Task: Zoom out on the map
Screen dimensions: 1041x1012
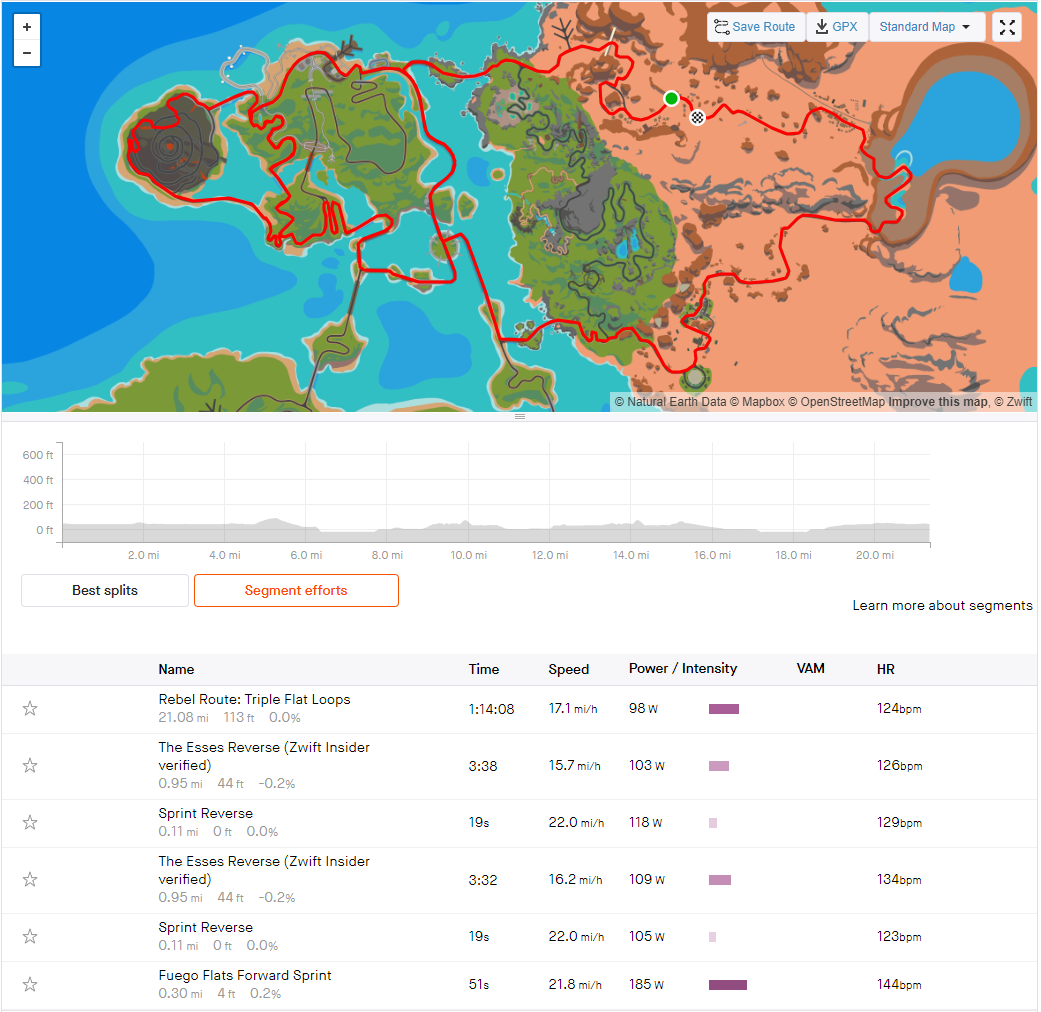Action: (27, 53)
